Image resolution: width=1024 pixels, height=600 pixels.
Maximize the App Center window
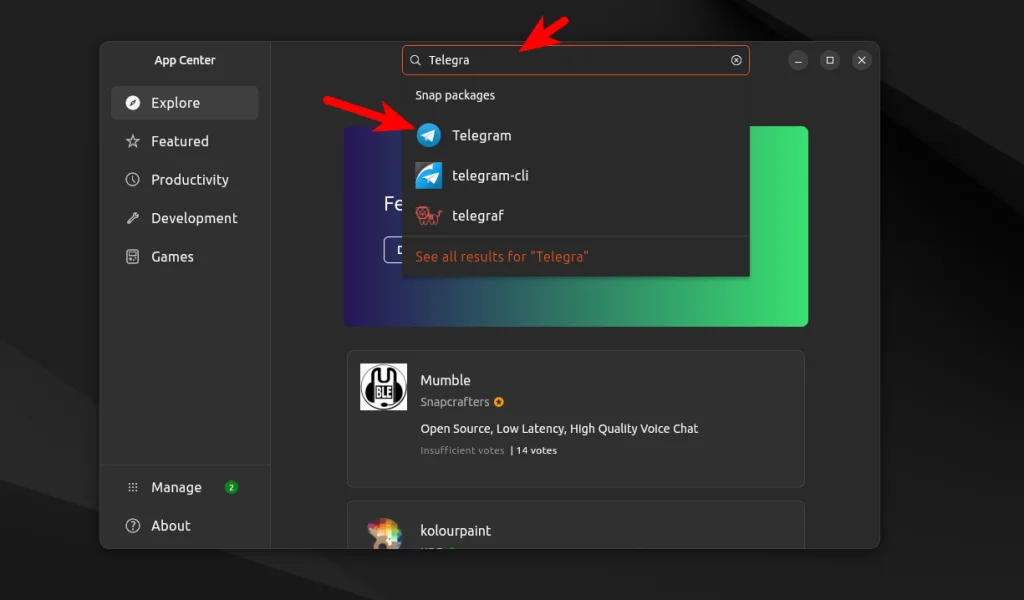coord(829,60)
